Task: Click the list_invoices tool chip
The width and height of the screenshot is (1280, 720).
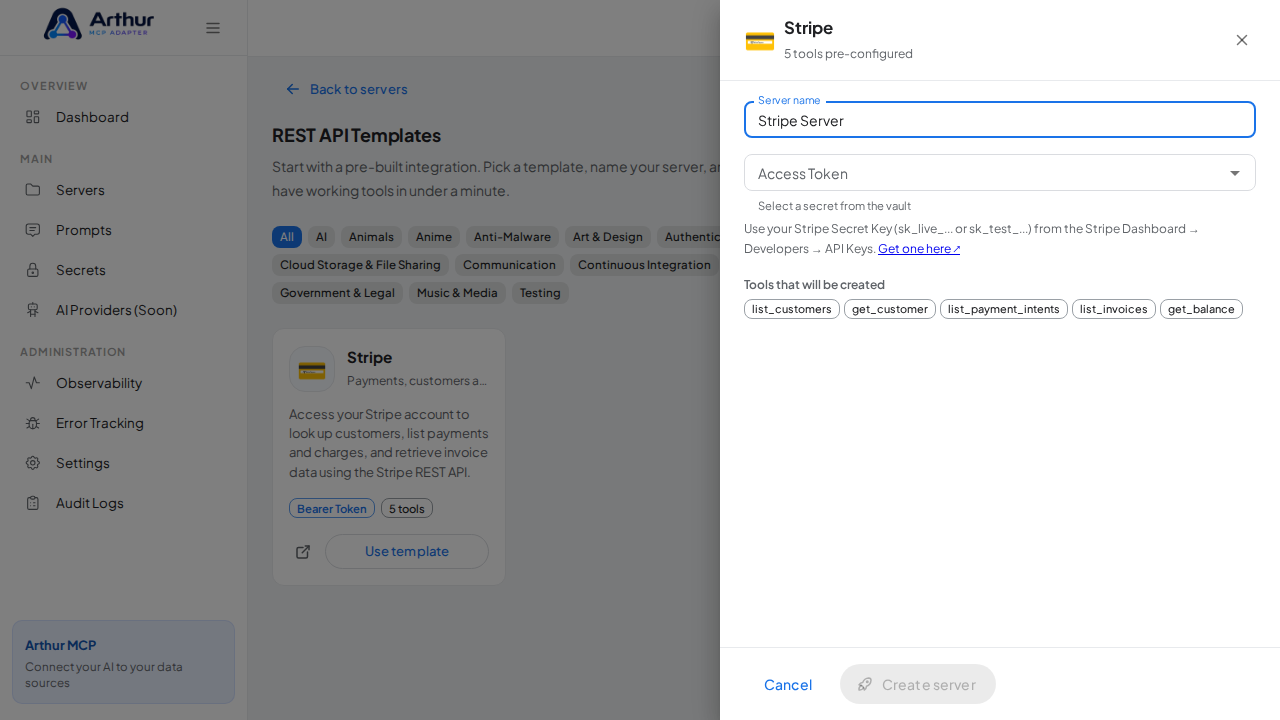Action: pos(1114,309)
